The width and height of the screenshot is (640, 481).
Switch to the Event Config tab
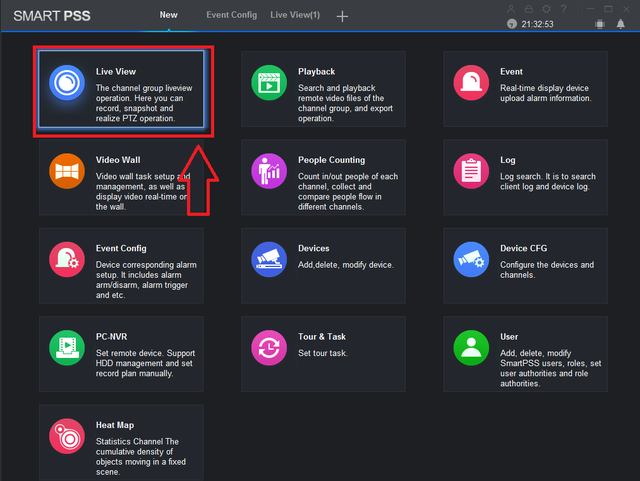point(231,15)
